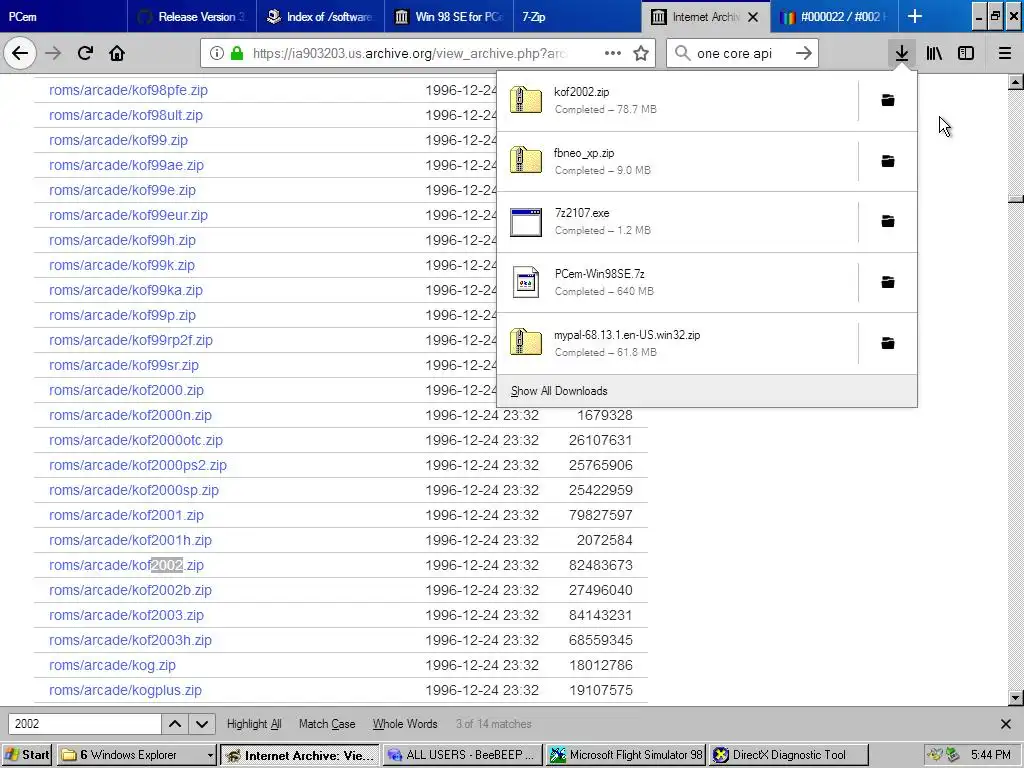Image resolution: width=1024 pixels, height=768 pixels.
Task: Click the green secure padlock icon
Action: pos(236,53)
